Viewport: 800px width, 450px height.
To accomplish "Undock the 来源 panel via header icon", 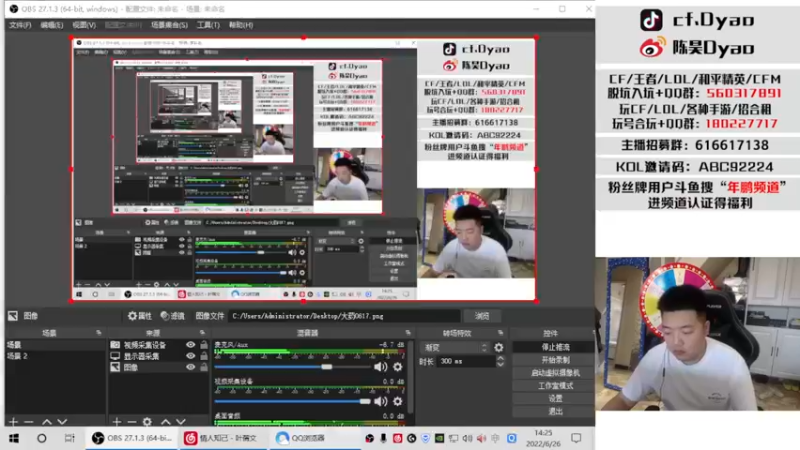I will click(x=202, y=333).
